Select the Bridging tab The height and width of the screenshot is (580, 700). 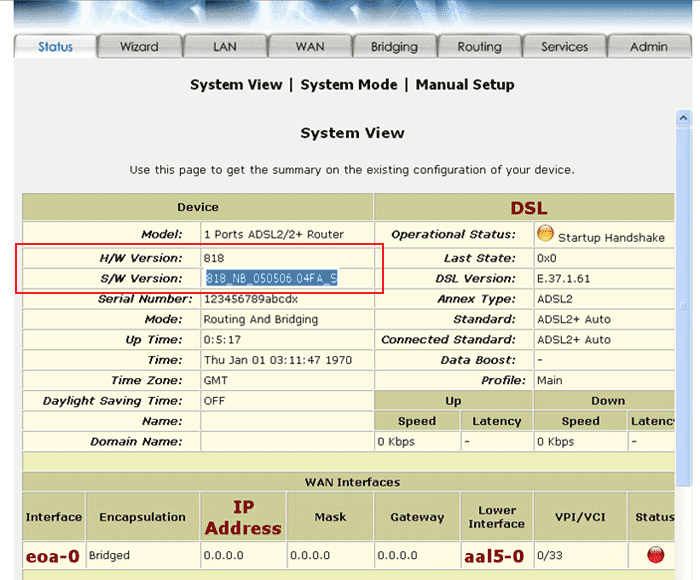point(394,47)
